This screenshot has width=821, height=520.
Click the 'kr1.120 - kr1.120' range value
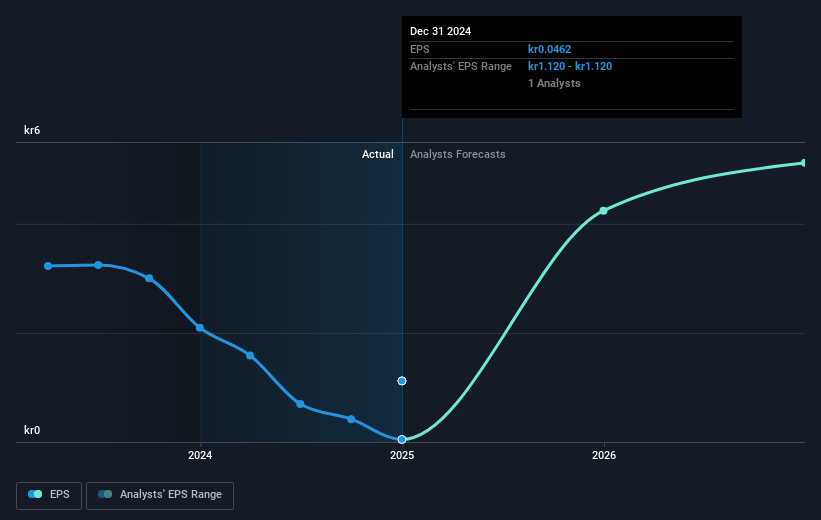(570, 66)
